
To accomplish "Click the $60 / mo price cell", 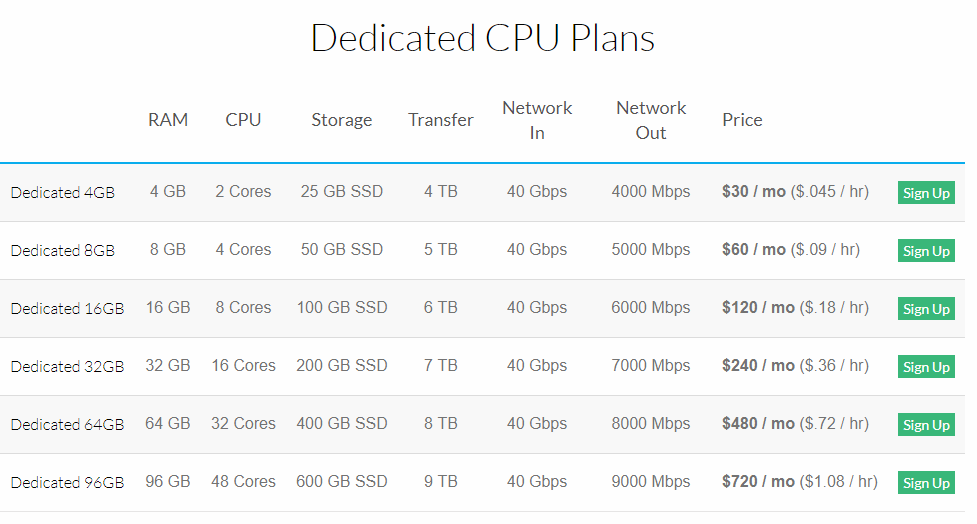I will pyautogui.click(x=754, y=250).
